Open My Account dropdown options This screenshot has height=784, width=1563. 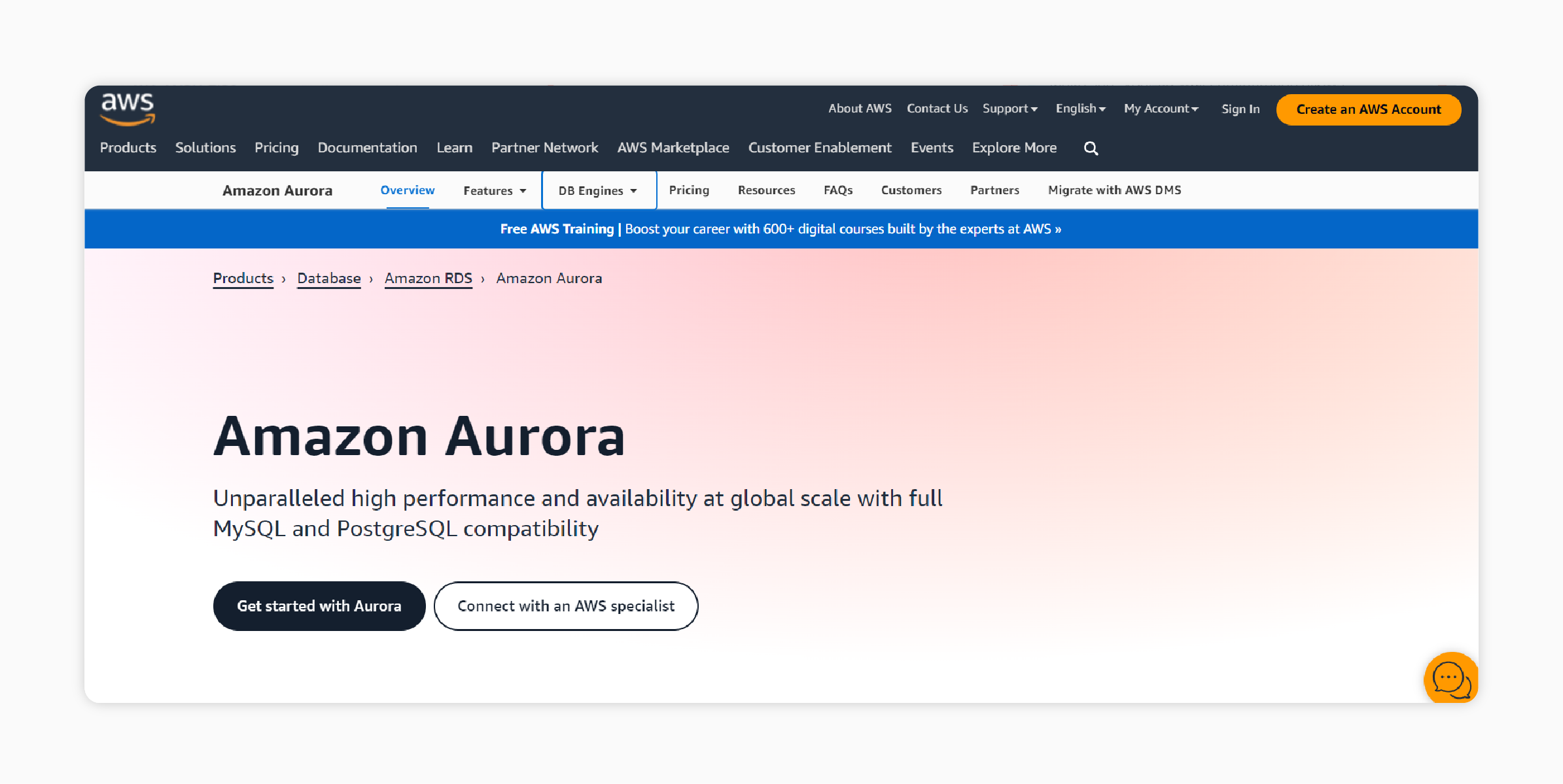pos(1161,109)
